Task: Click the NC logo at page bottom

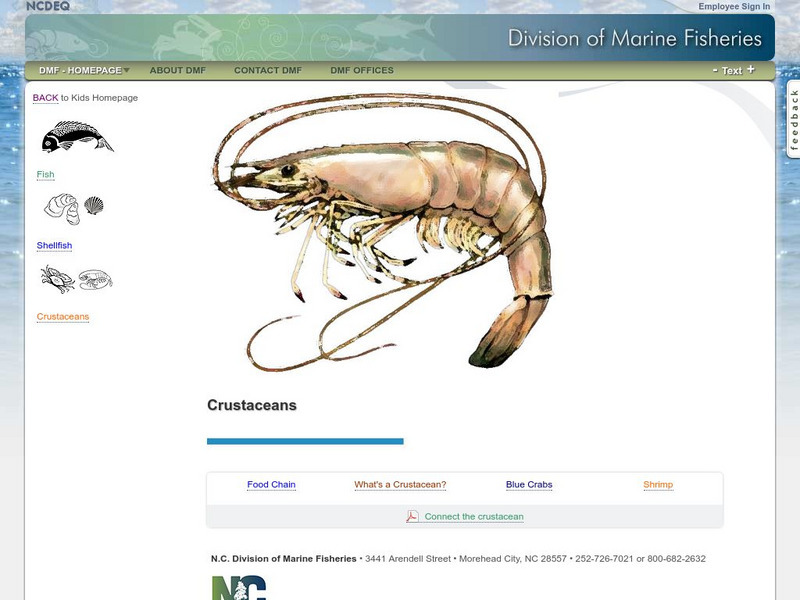Action: [240, 592]
